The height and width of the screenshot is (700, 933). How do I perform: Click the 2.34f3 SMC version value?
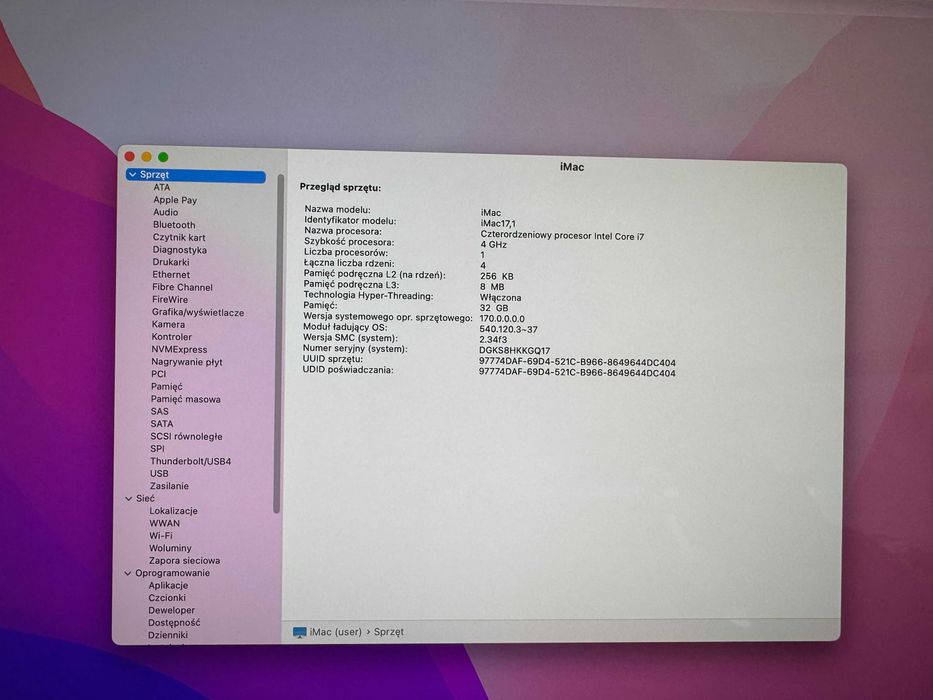click(493, 340)
